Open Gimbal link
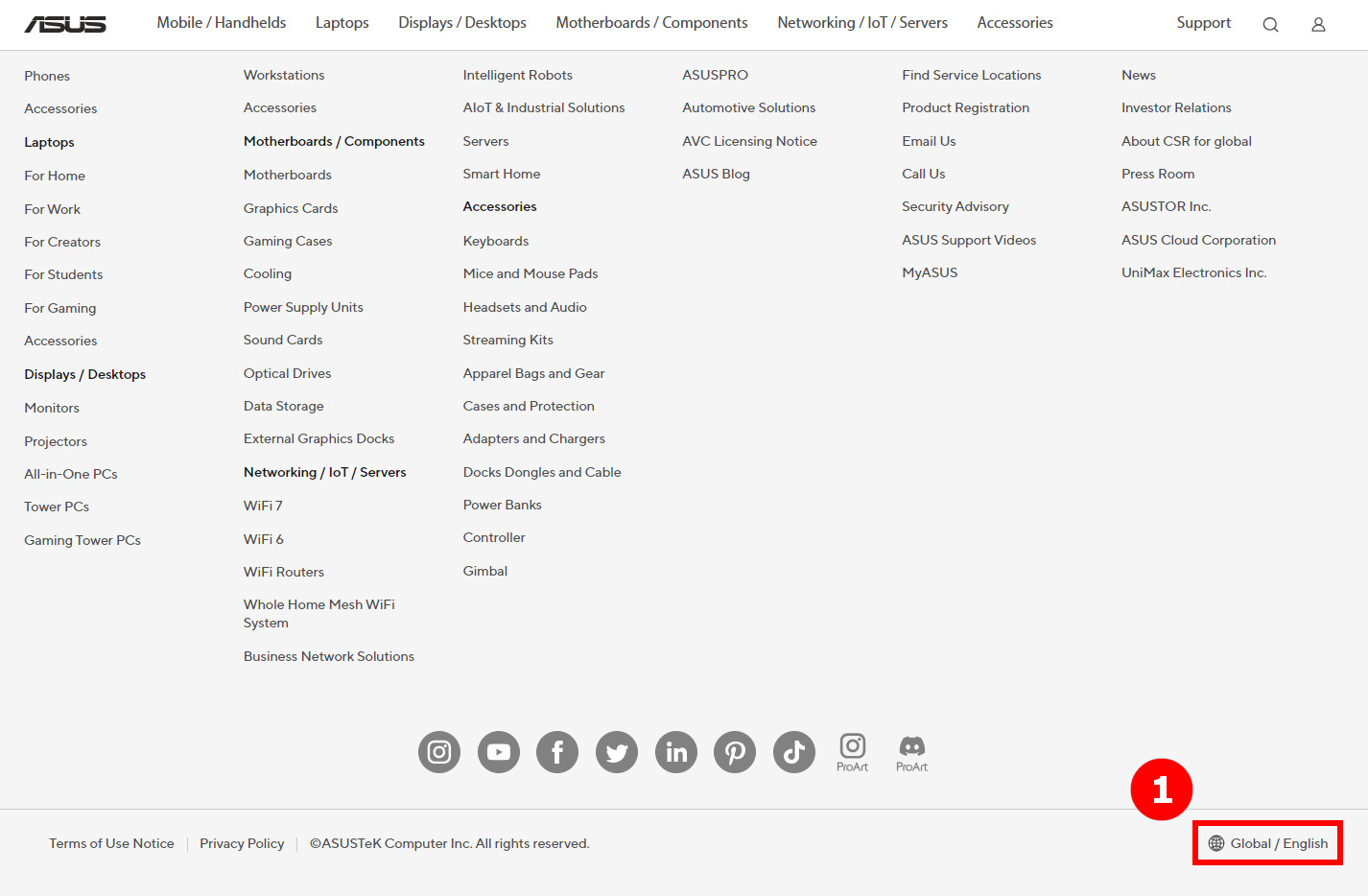This screenshot has width=1368, height=896. click(x=485, y=571)
